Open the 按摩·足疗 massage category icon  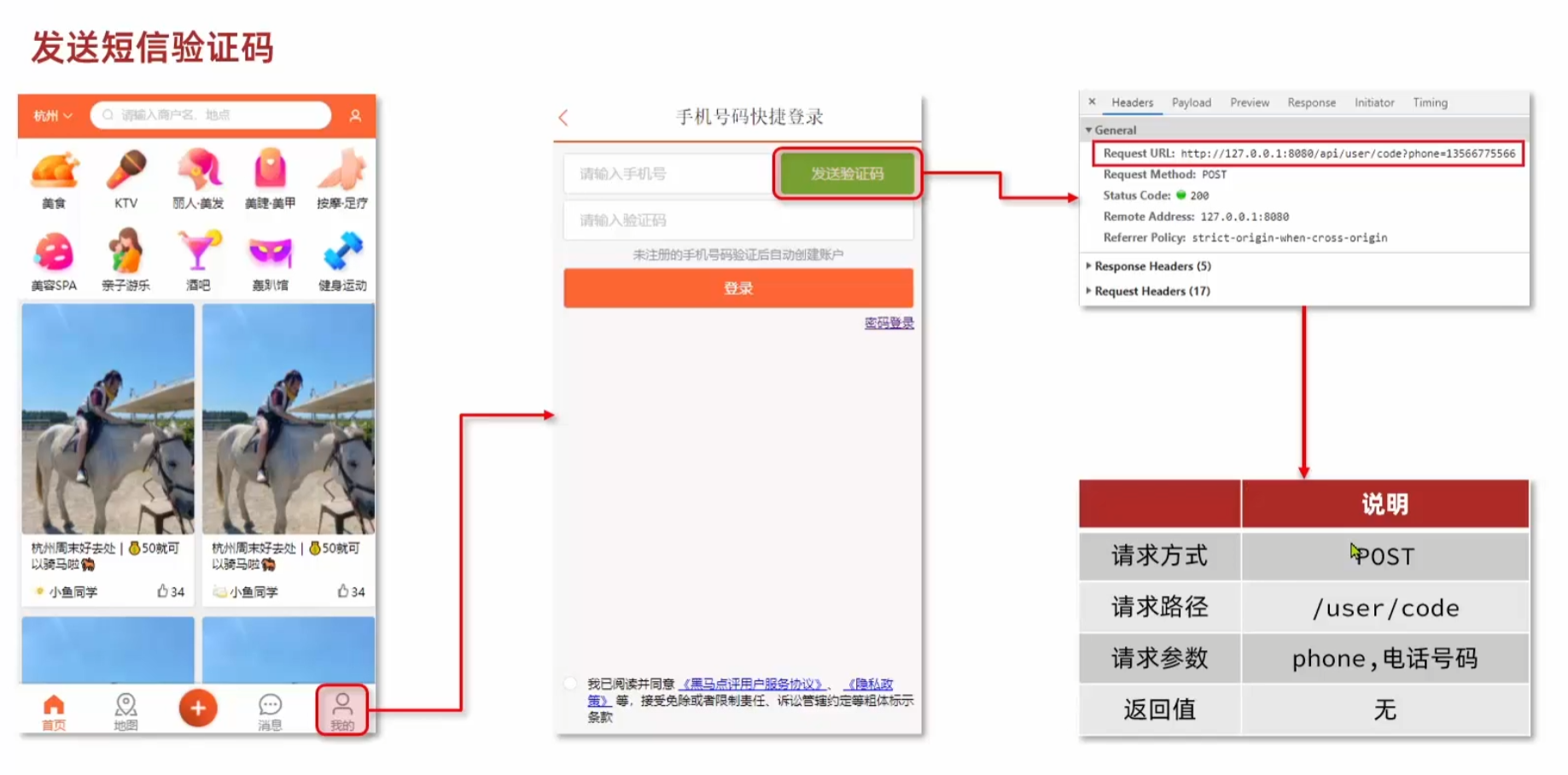[342, 169]
